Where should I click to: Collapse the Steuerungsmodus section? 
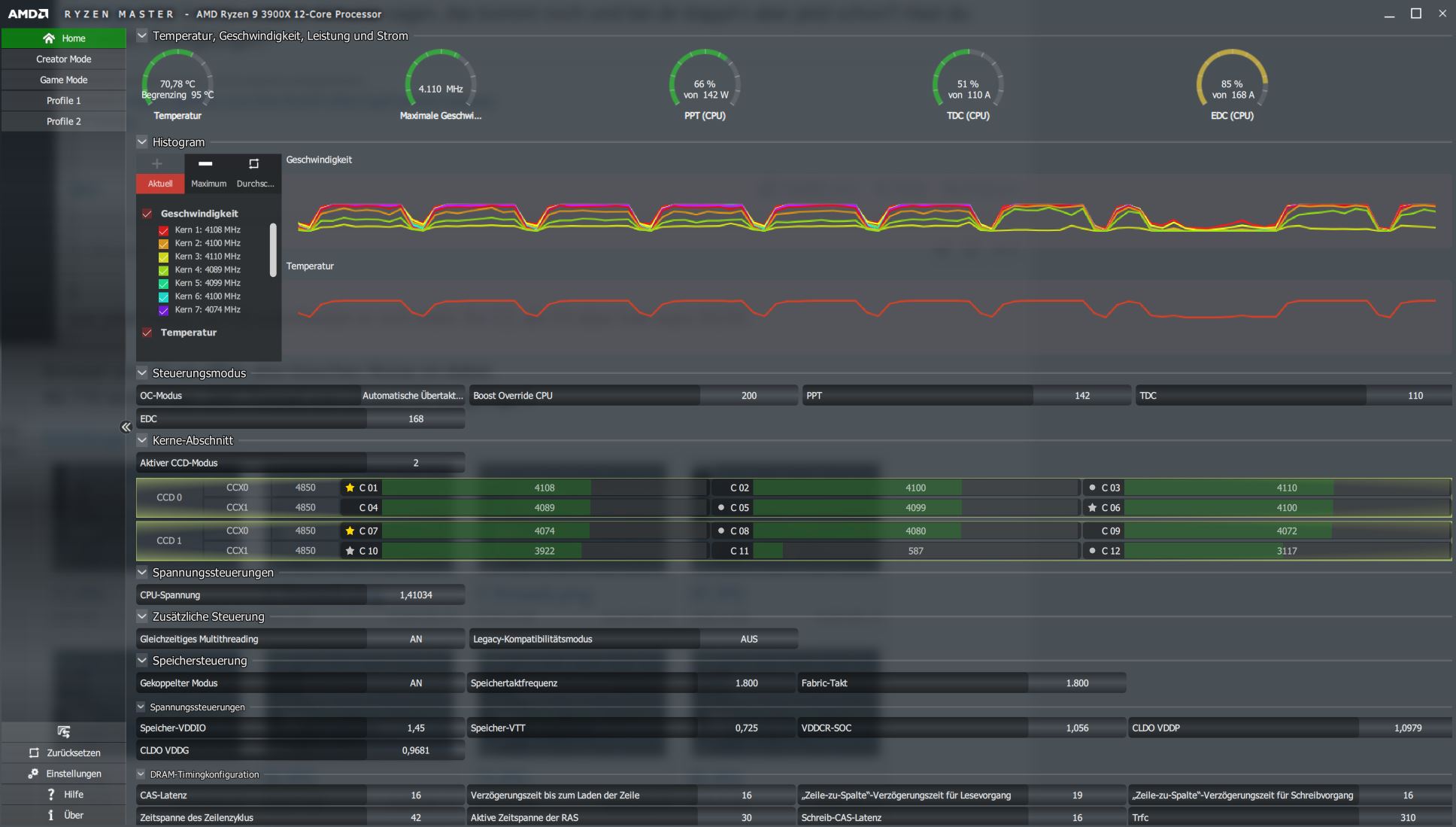(x=142, y=372)
